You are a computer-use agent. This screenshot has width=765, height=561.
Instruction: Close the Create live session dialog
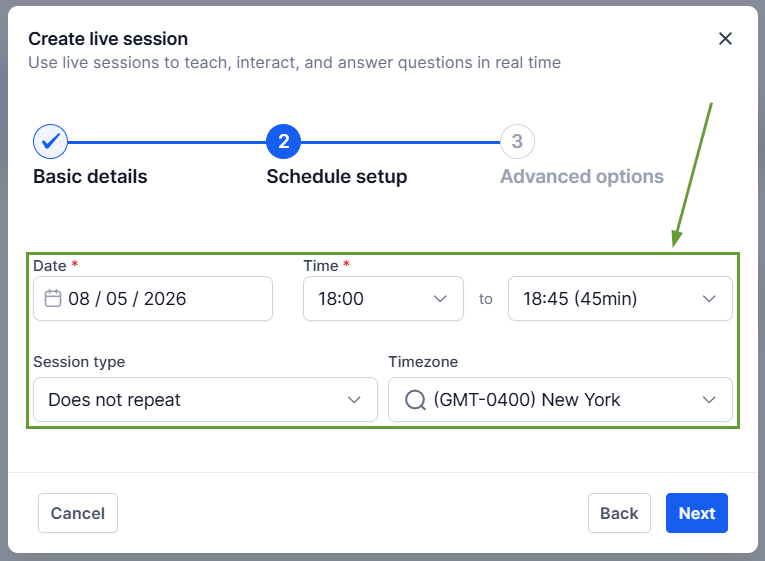(x=726, y=39)
